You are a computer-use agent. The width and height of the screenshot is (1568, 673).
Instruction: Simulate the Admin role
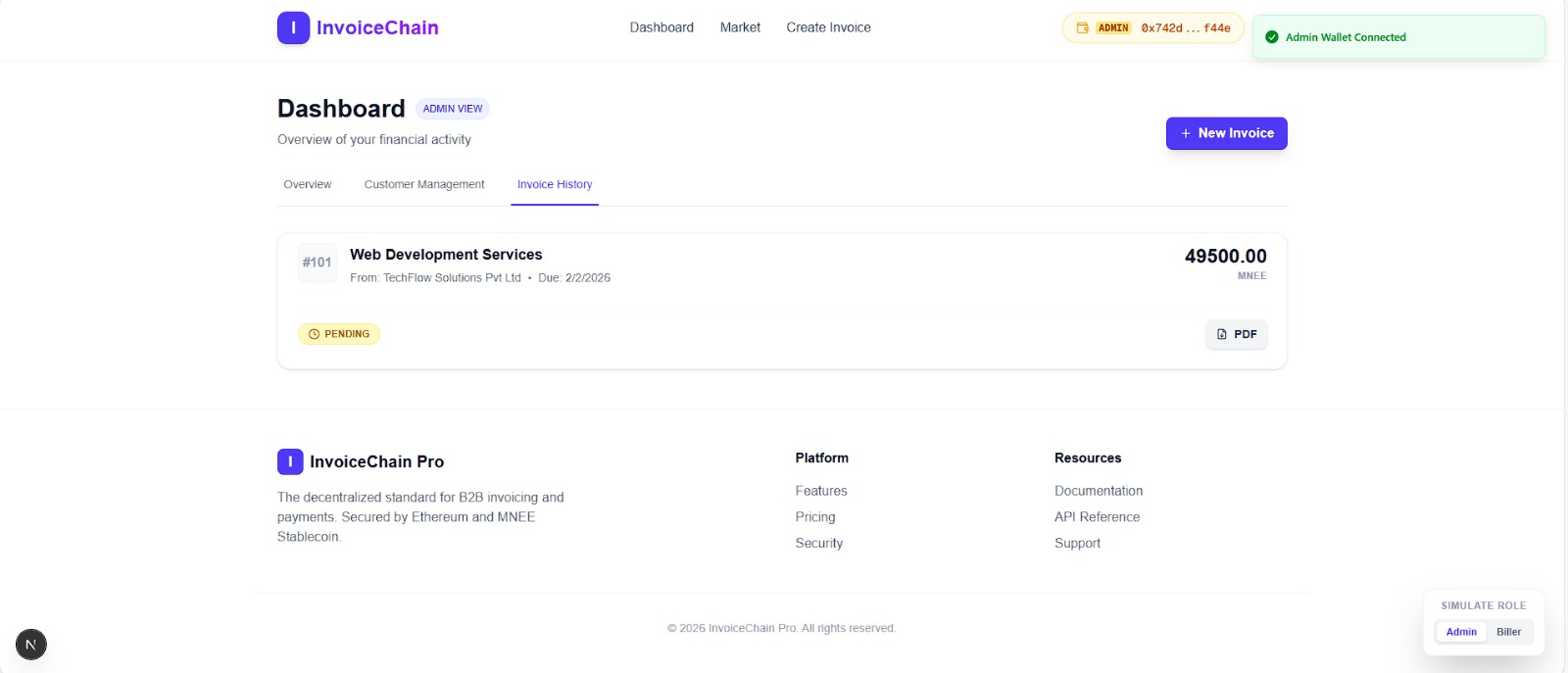[x=1461, y=632]
